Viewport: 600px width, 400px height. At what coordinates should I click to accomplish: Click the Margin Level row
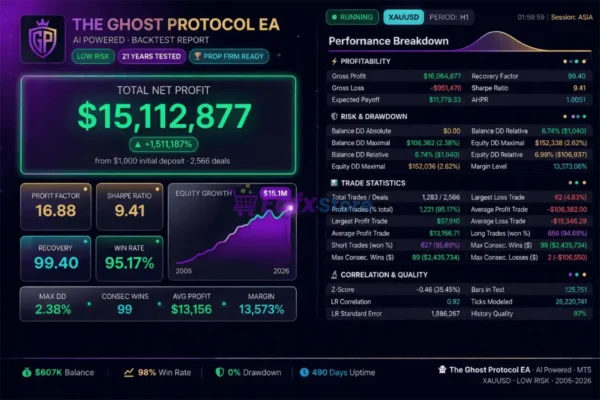click(528, 167)
